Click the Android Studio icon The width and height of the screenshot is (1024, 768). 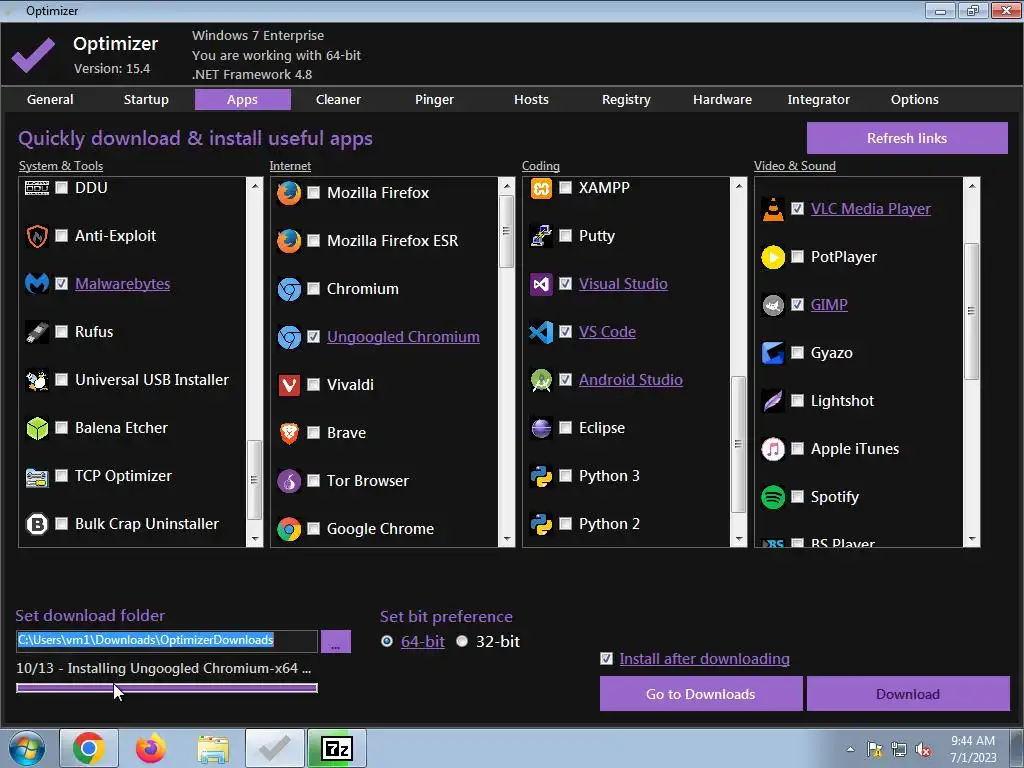point(541,380)
